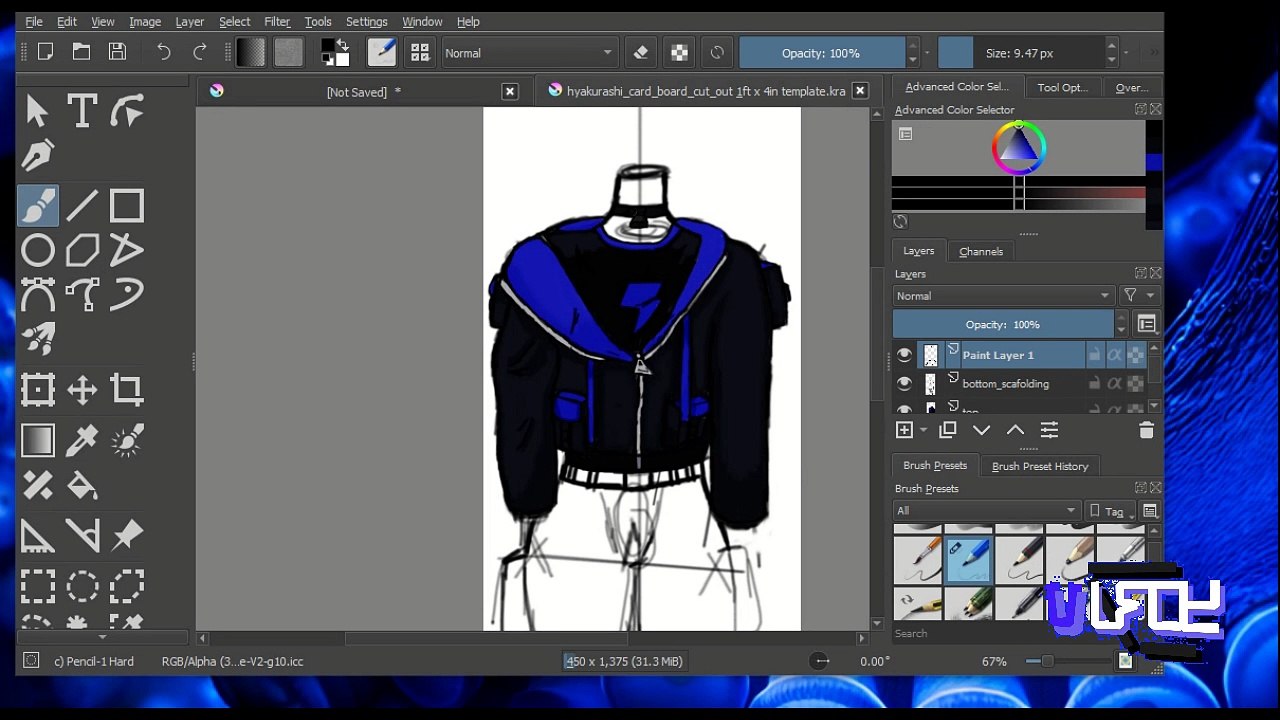
Task: Select the Text tool
Action: point(82,111)
